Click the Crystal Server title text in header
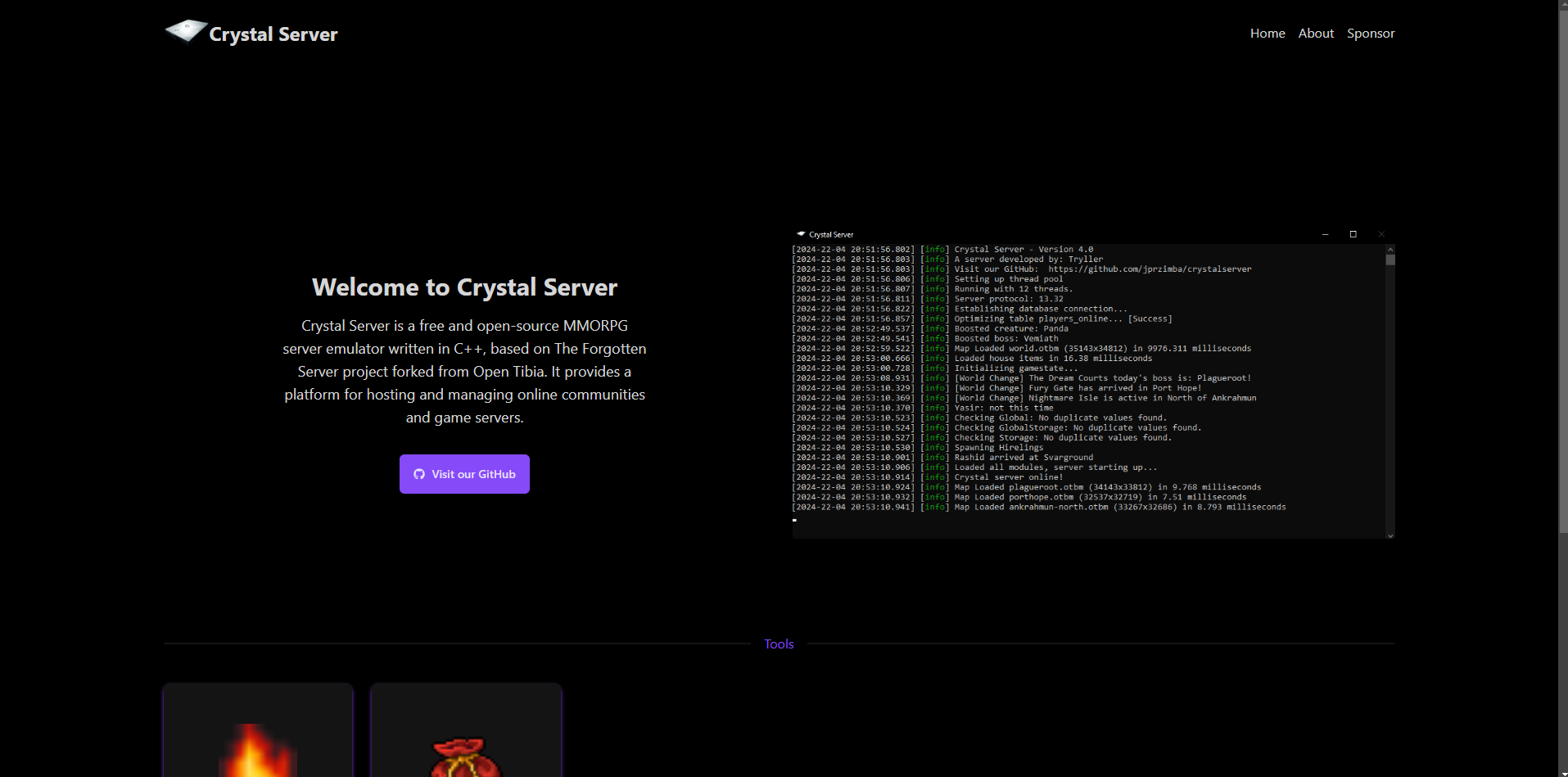1568x777 pixels. (273, 34)
